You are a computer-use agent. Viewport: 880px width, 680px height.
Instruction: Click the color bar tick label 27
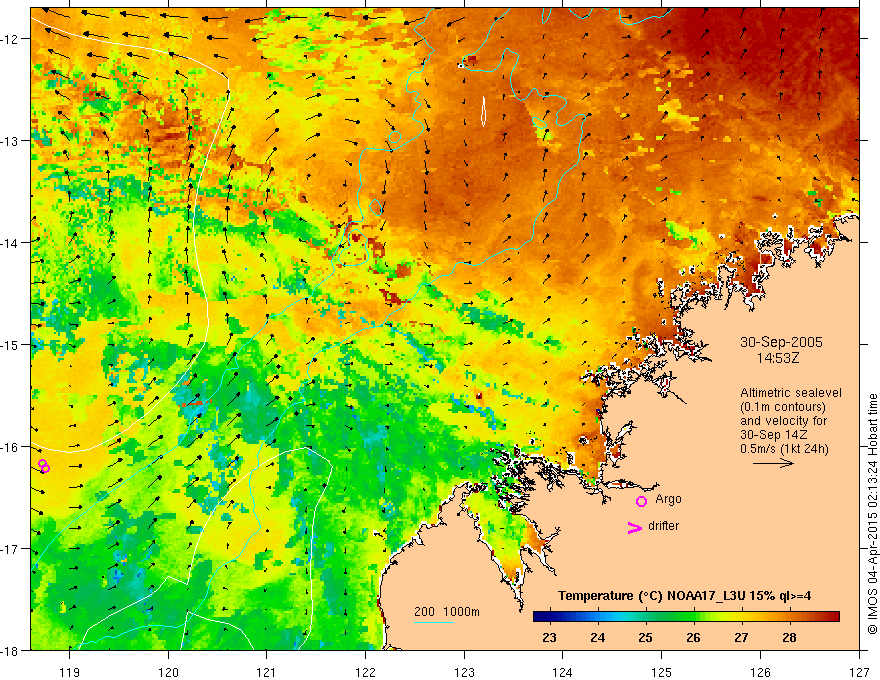[x=741, y=637]
